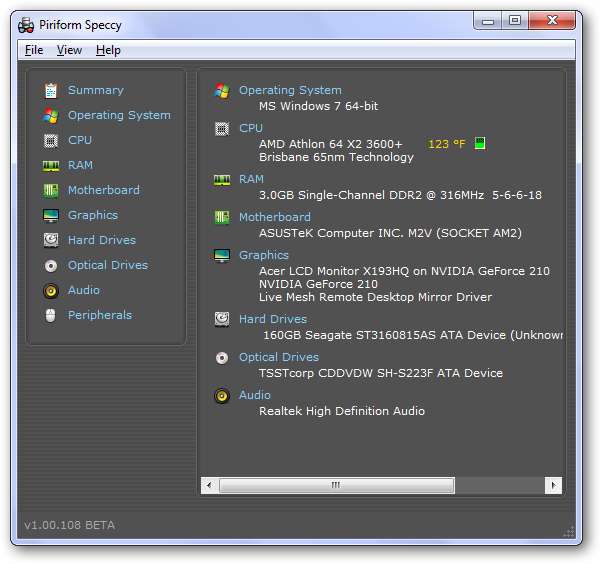Image resolution: width=601 pixels, height=564 pixels.
Task: Click the RAM icon in sidebar
Action: click(x=50, y=165)
